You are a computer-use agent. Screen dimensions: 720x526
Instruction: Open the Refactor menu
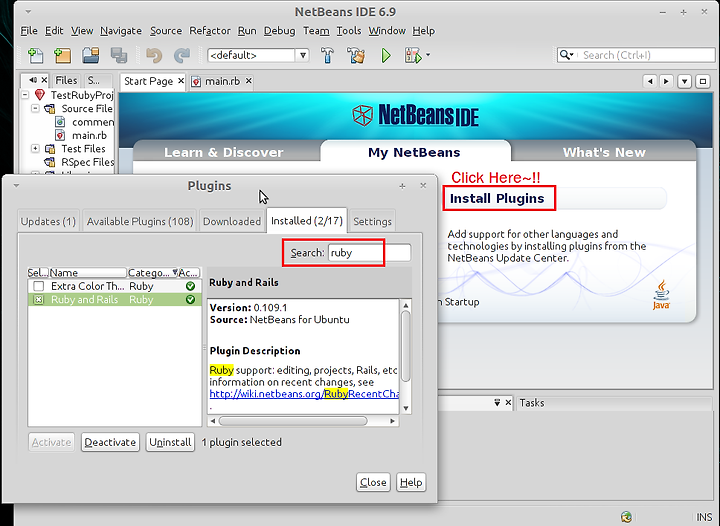point(210,31)
